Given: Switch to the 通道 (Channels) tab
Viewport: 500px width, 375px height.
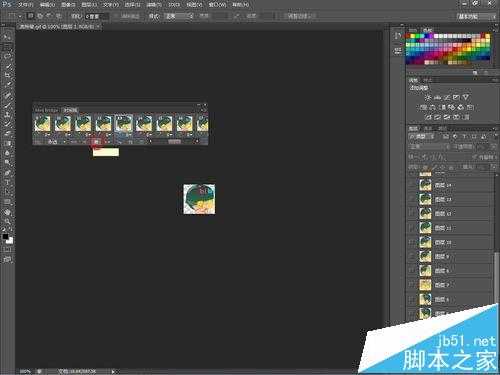Looking at the screenshot, I should [428, 128].
